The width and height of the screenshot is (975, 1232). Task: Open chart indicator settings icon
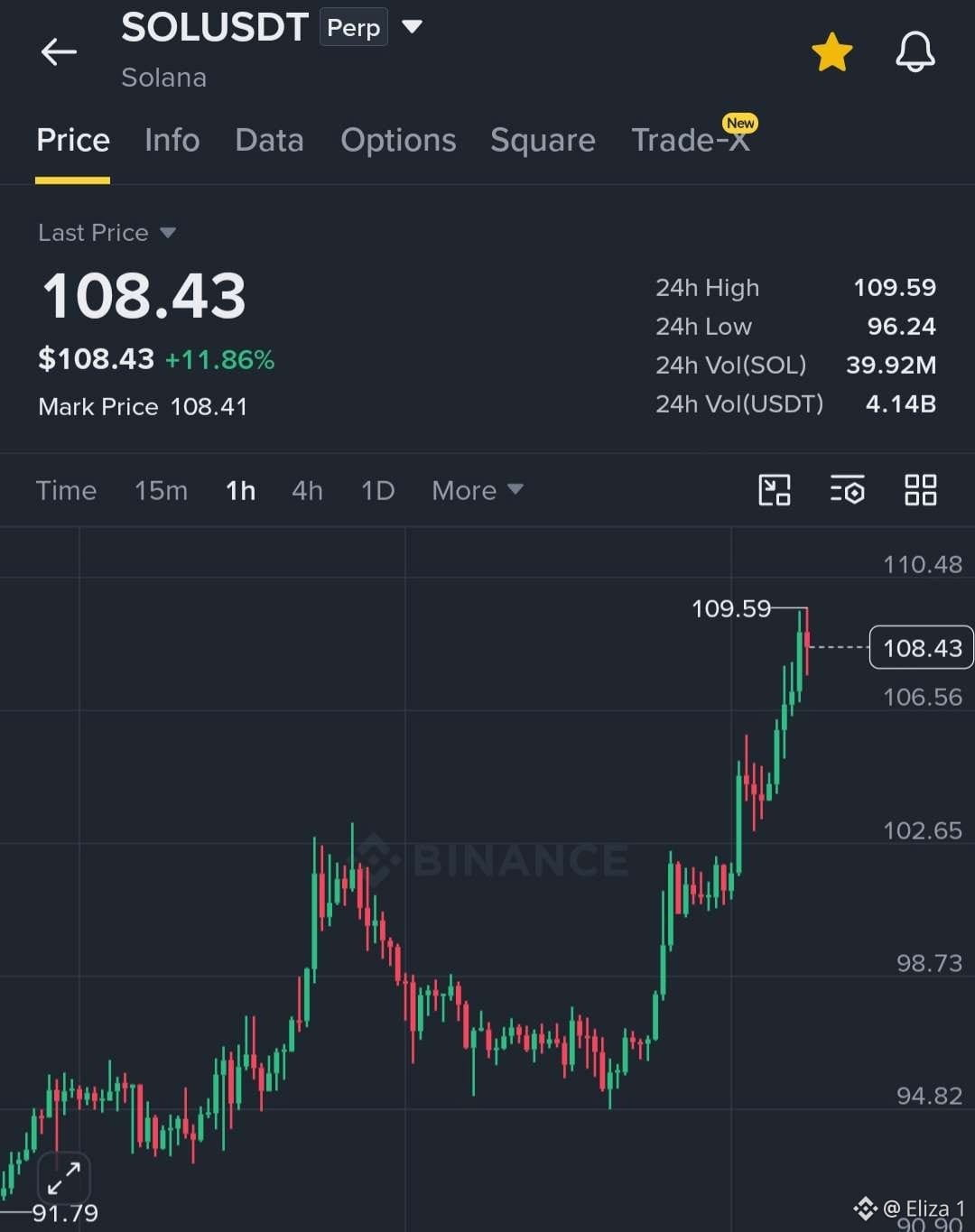[x=847, y=490]
